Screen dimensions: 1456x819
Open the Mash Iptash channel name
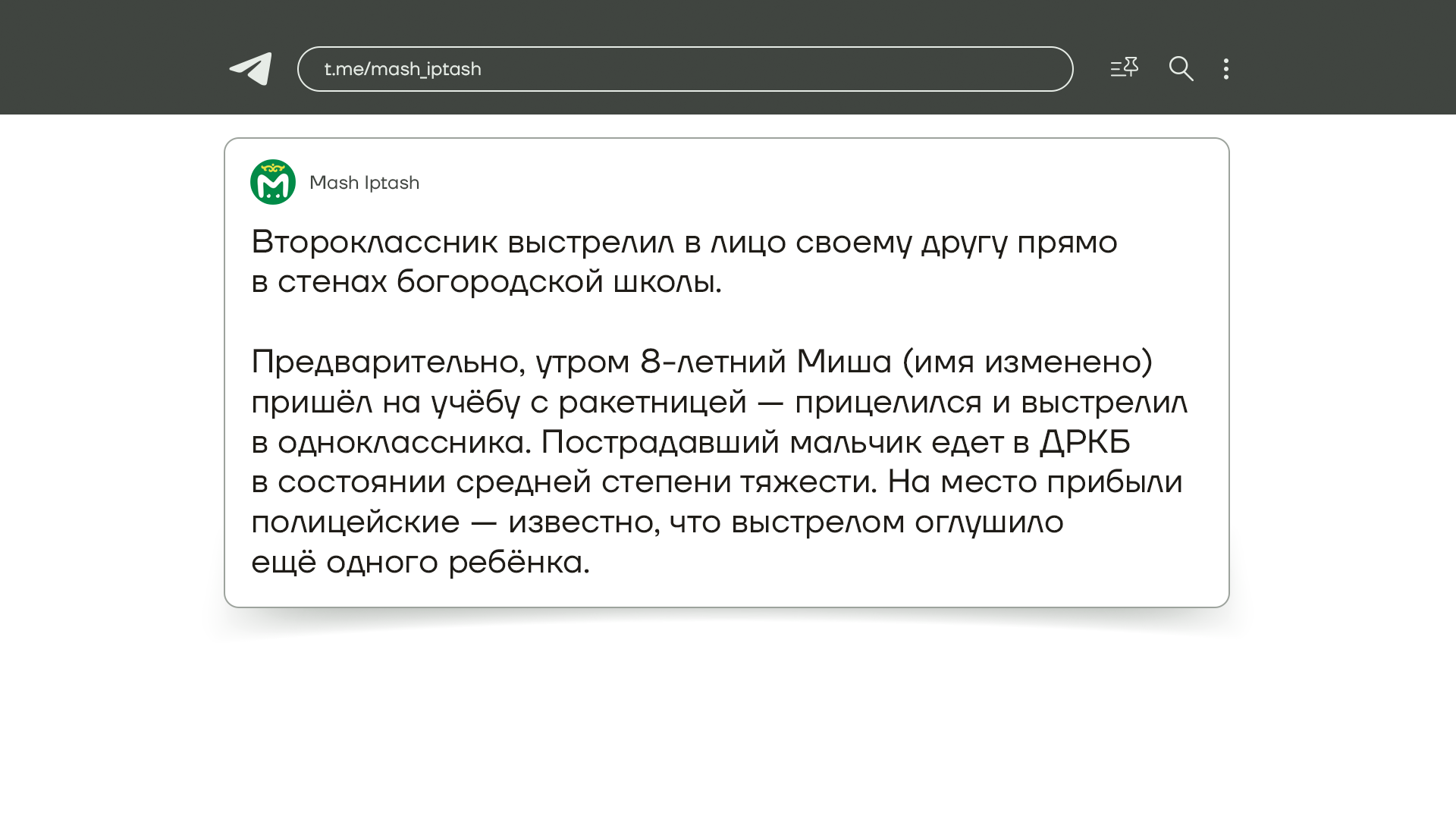(x=364, y=183)
